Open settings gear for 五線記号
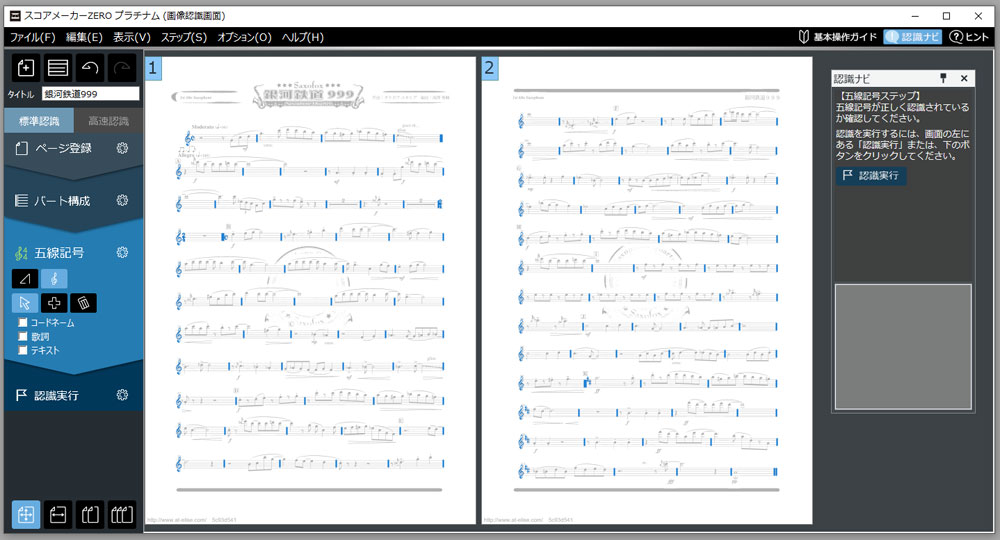Screen dimensions: 1000x540 [x=122, y=252]
